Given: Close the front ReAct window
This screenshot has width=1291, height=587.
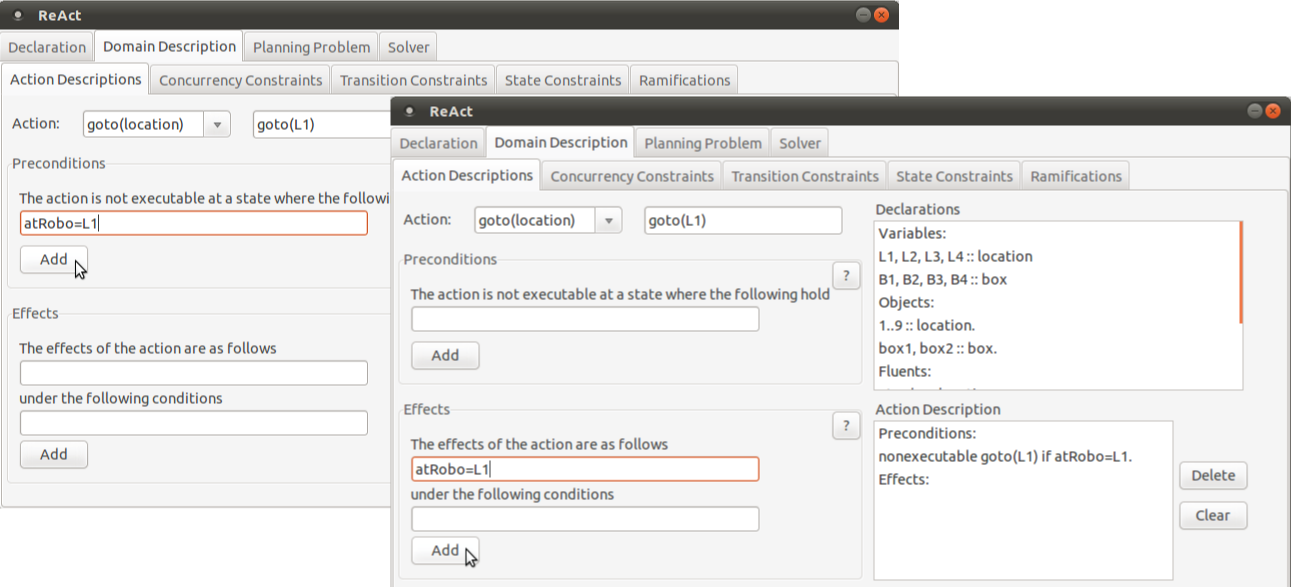Looking at the screenshot, I should [1273, 111].
